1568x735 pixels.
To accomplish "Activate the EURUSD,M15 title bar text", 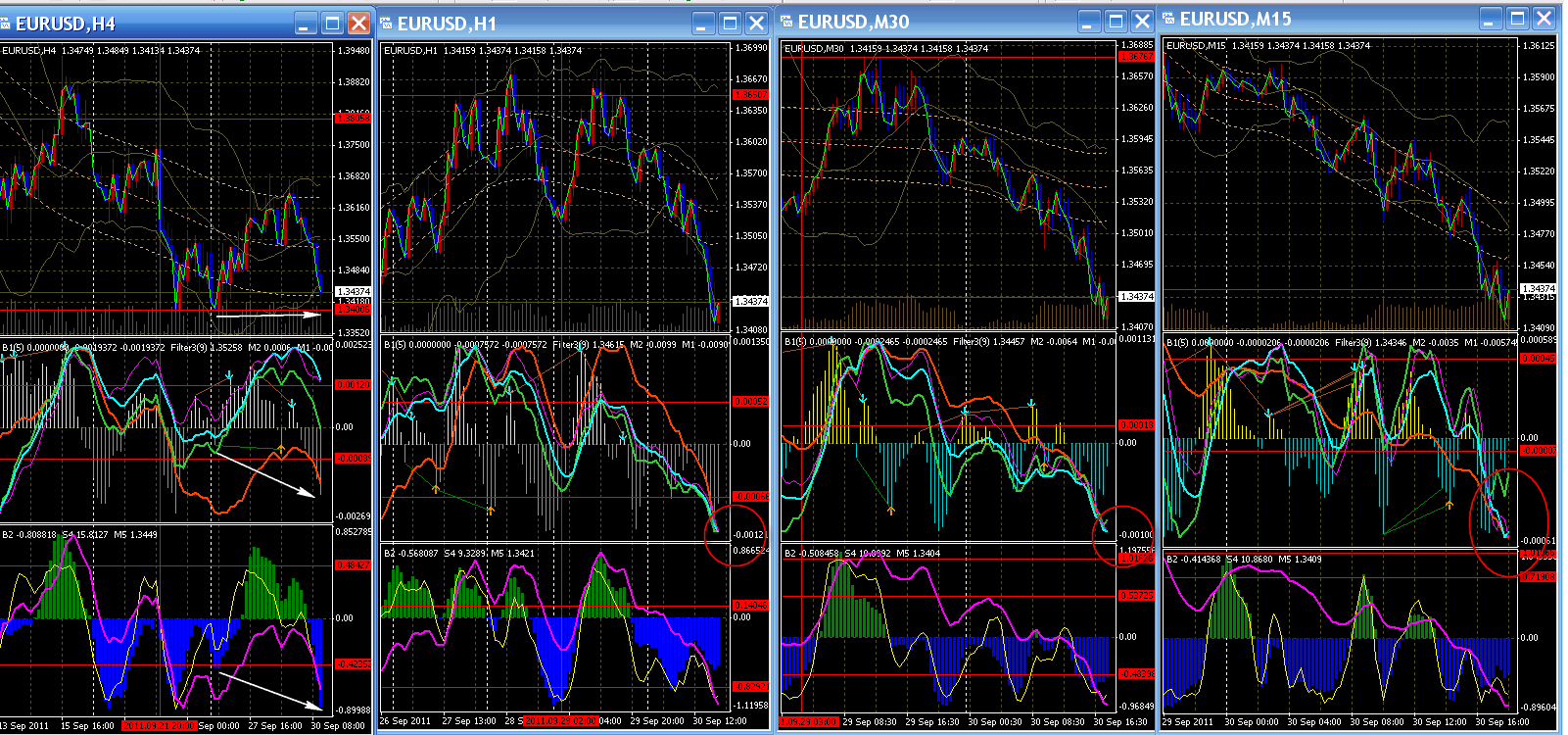I will (1235, 19).
